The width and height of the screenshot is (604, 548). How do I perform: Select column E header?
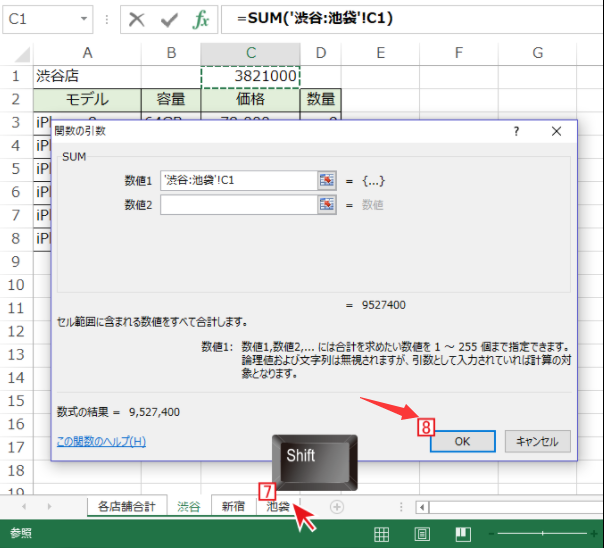pyautogui.click(x=381, y=53)
